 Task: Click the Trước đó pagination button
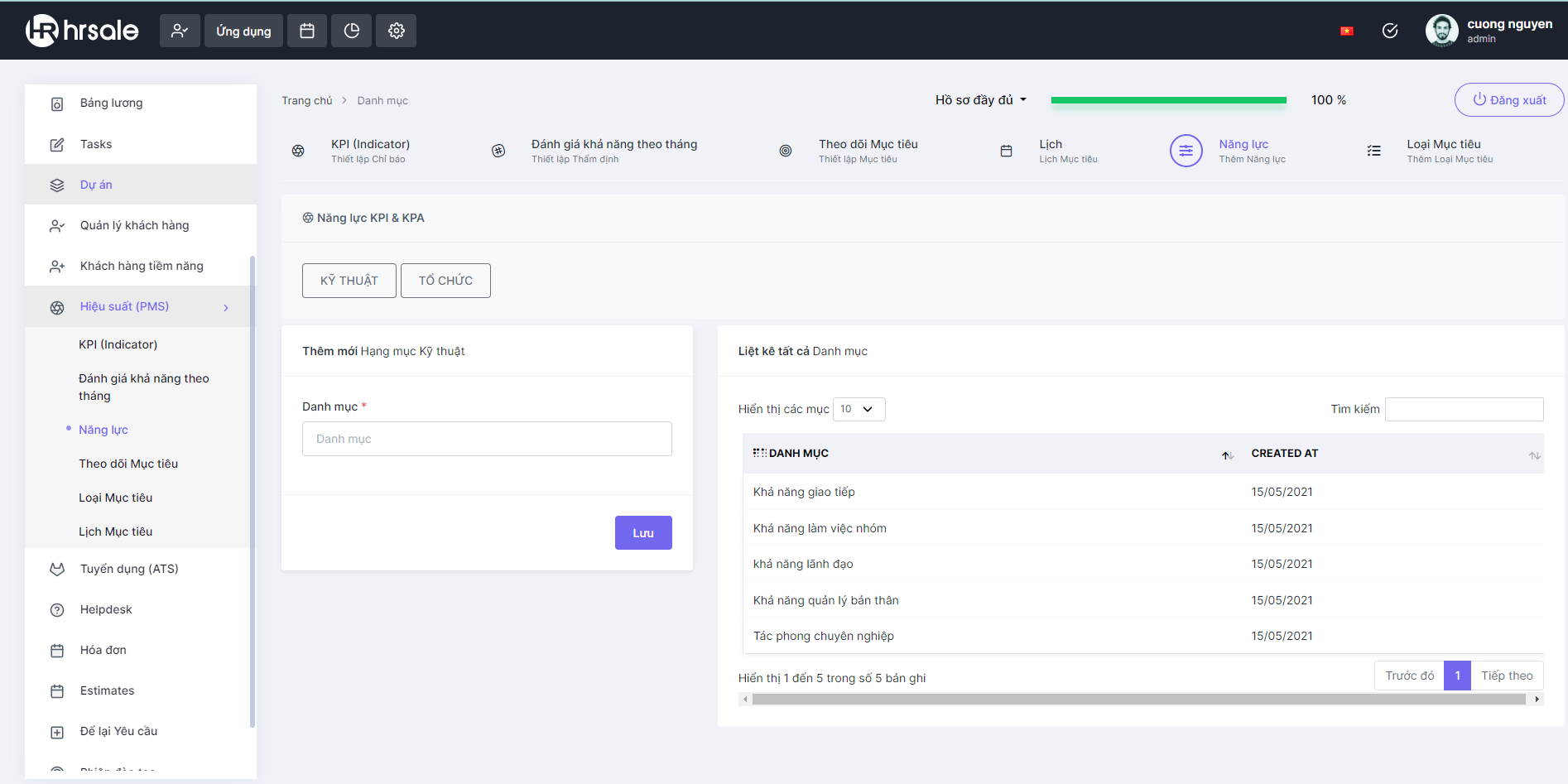tap(1409, 676)
